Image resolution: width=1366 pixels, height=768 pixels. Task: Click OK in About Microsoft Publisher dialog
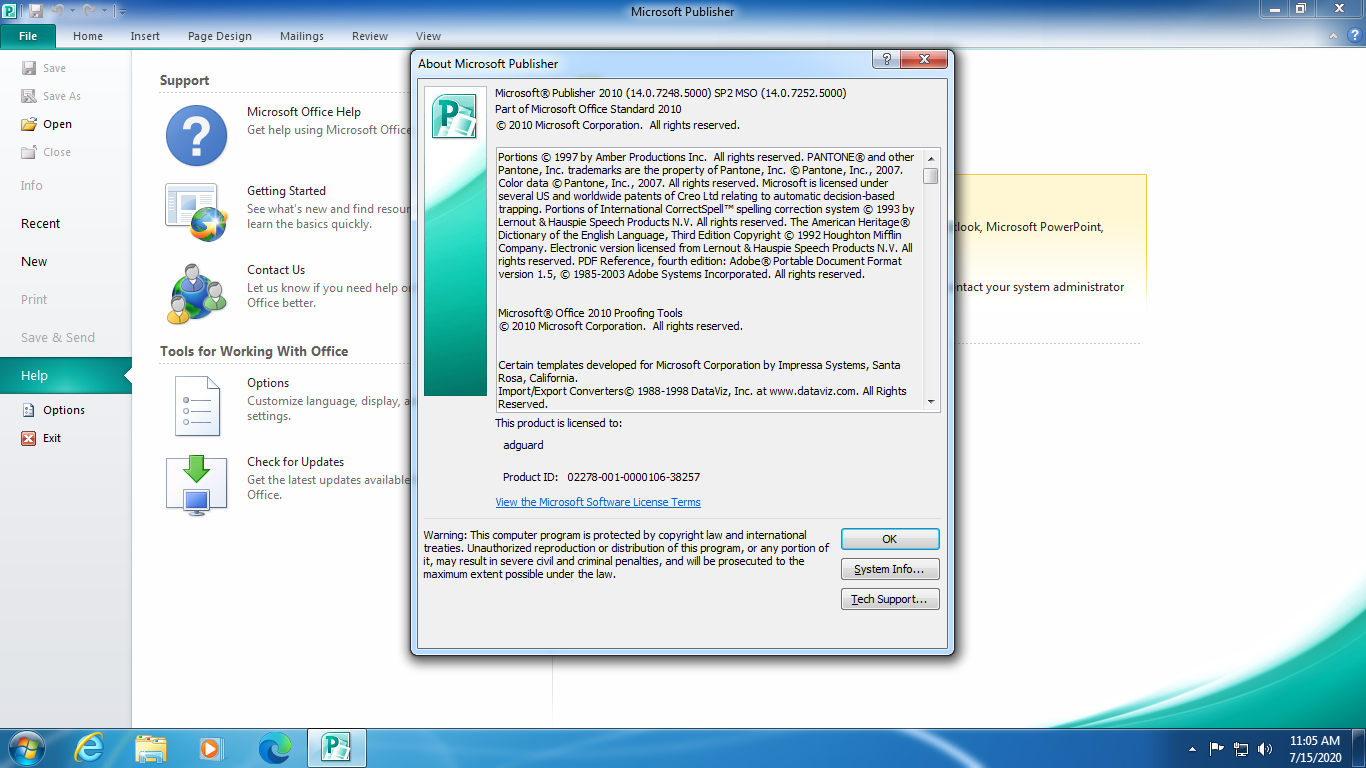coord(890,539)
